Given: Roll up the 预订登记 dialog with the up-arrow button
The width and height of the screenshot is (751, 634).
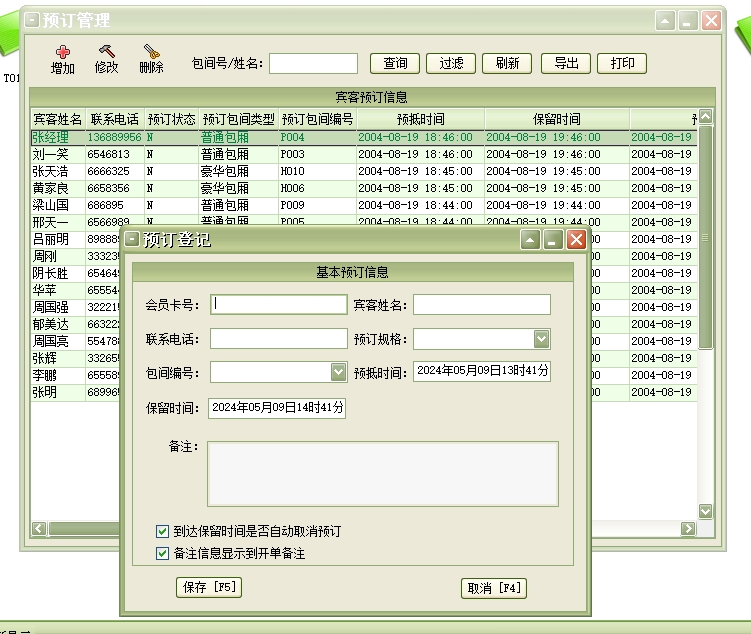Looking at the screenshot, I should 530,240.
